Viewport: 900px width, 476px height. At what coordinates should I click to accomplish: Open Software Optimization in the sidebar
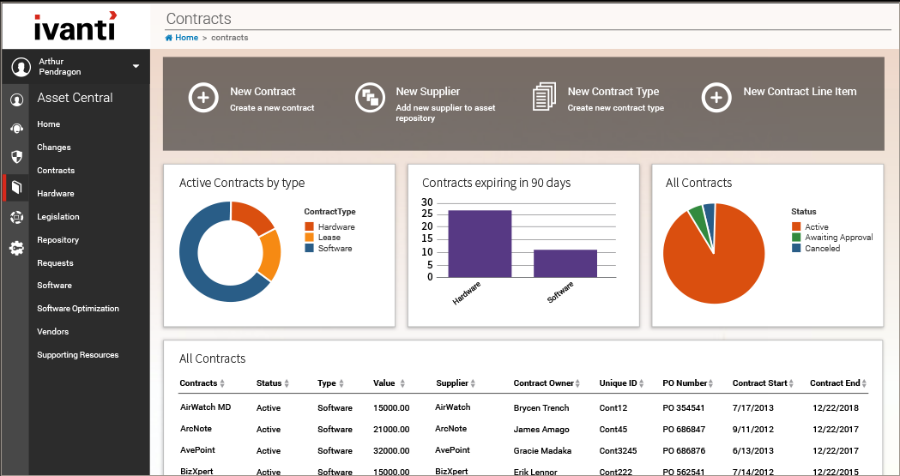pos(78,308)
